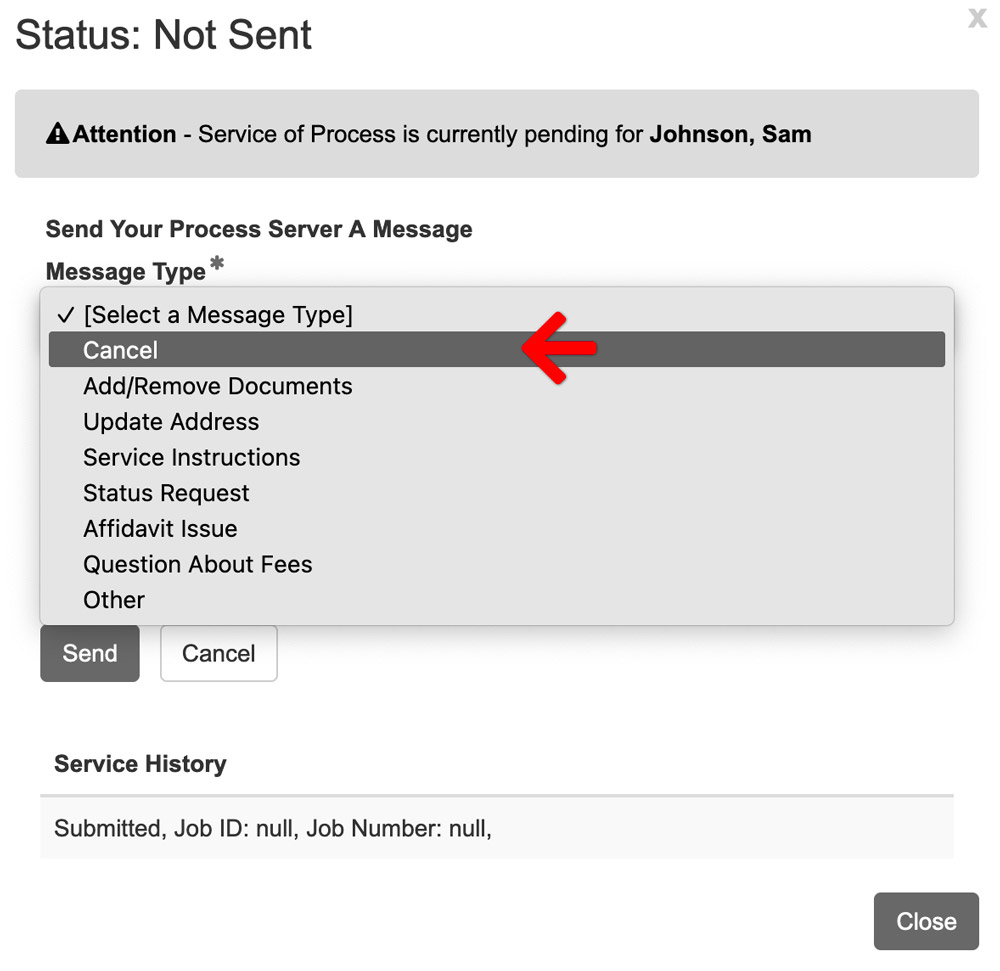Click the white Cancel button beside Send
Image resolution: width=1000 pixels, height=971 pixels.
(x=219, y=653)
